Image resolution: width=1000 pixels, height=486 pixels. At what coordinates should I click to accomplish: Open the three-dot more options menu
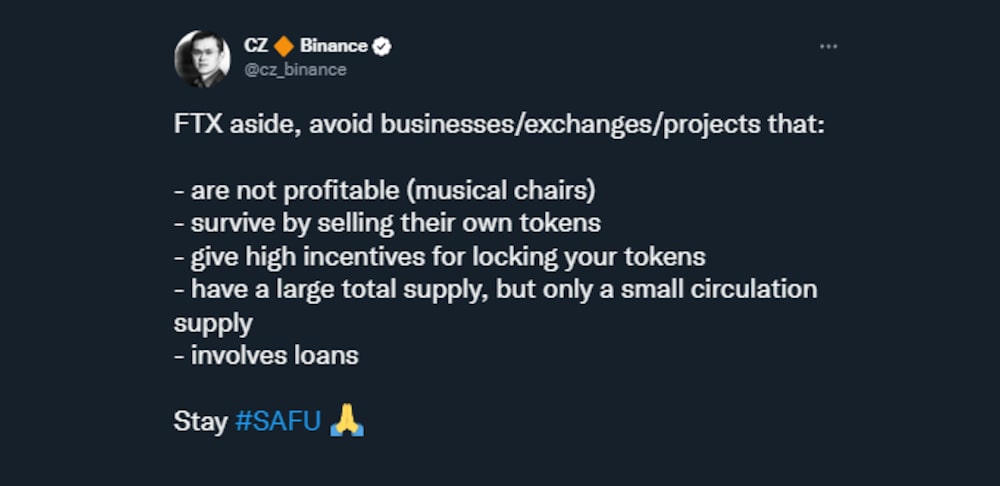pyautogui.click(x=828, y=47)
